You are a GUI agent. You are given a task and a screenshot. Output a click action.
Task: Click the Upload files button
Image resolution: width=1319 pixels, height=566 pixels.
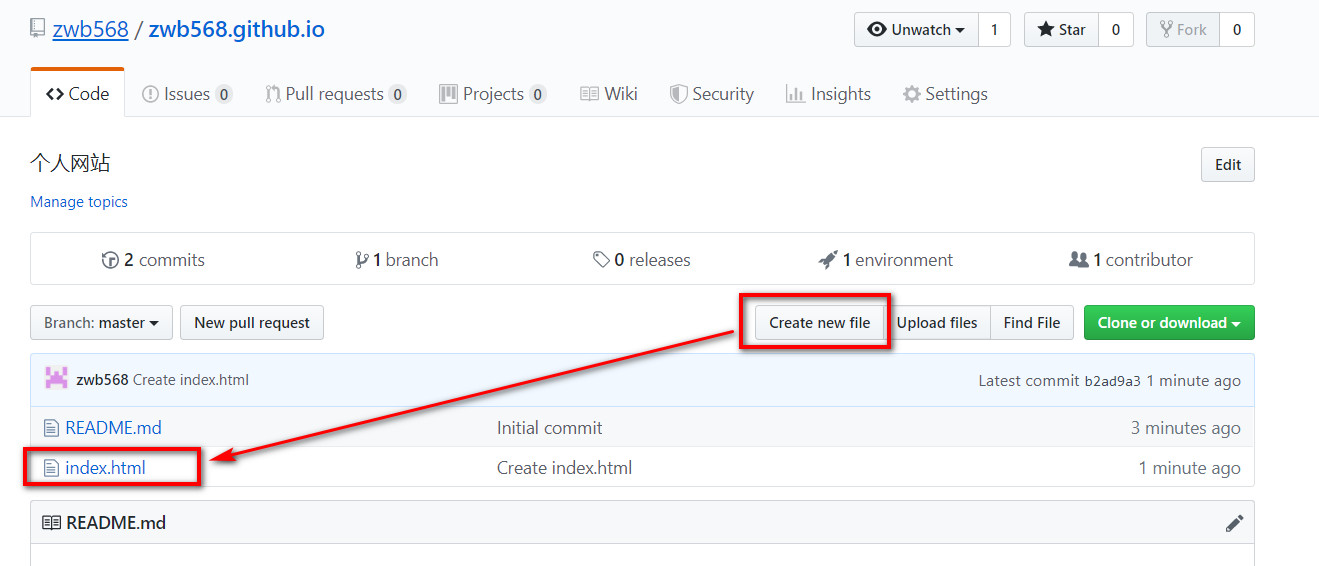937,323
